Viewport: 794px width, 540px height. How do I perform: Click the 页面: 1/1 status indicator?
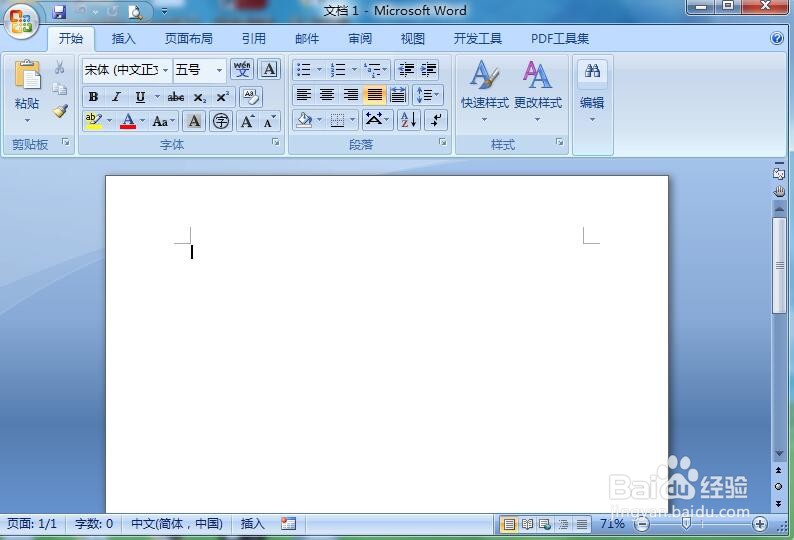32,523
